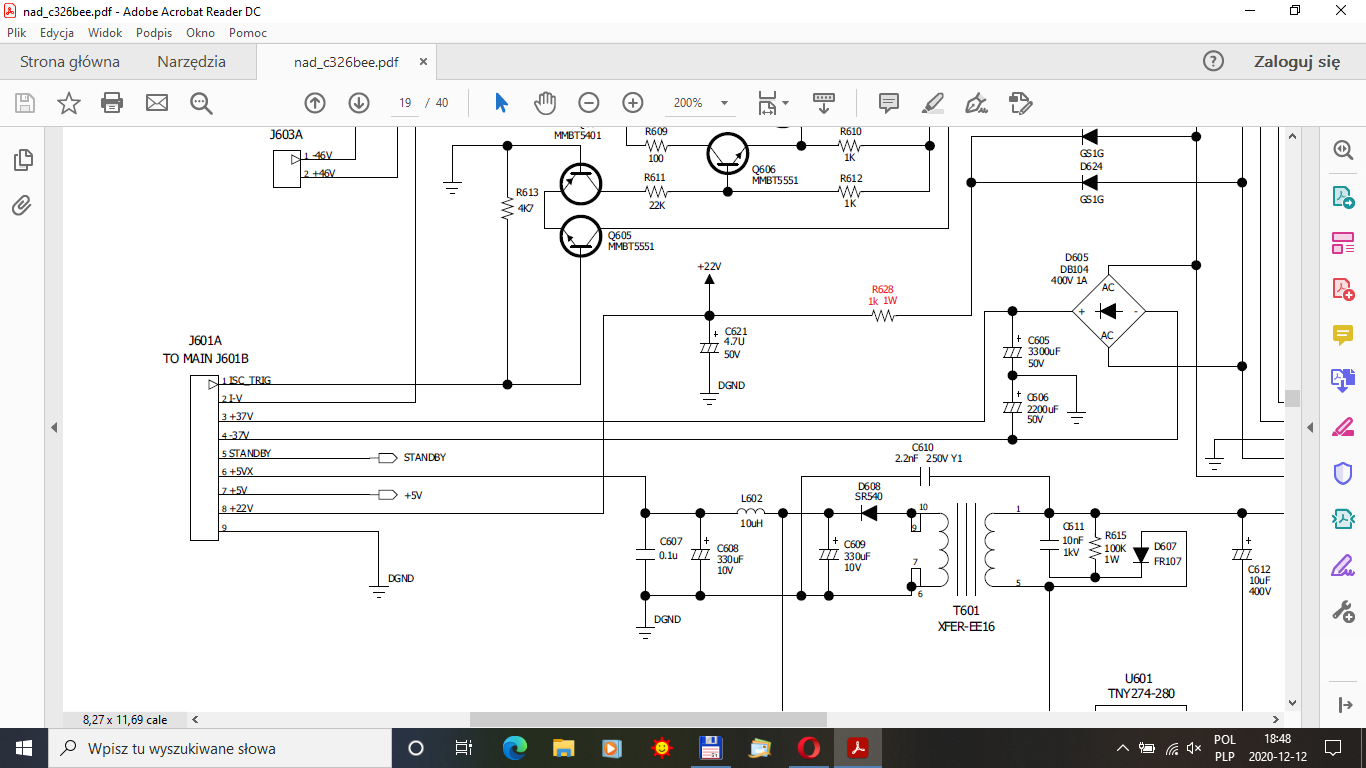The image size is (1366, 768).
Task: Click the page number field showing 19
Action: click(405, 103)
